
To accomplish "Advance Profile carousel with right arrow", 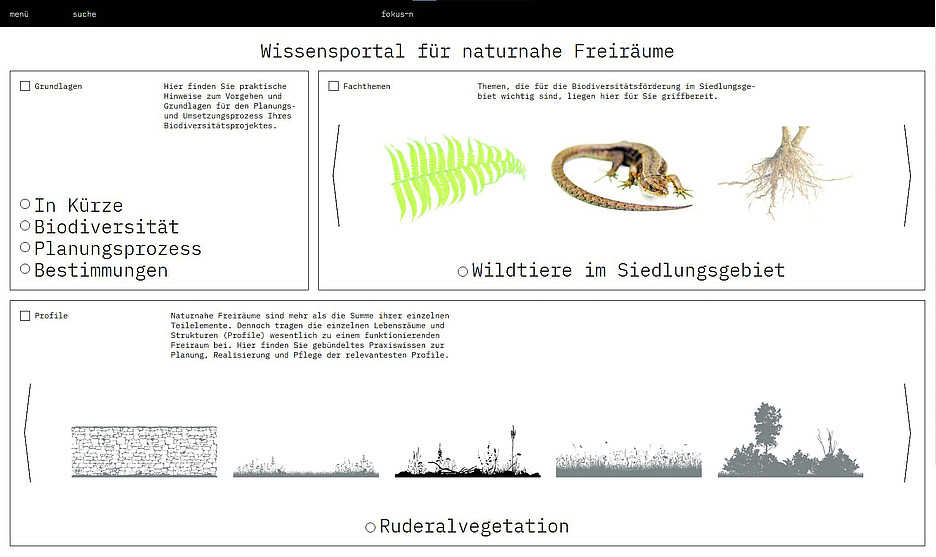I will click(x=907, y=430).
